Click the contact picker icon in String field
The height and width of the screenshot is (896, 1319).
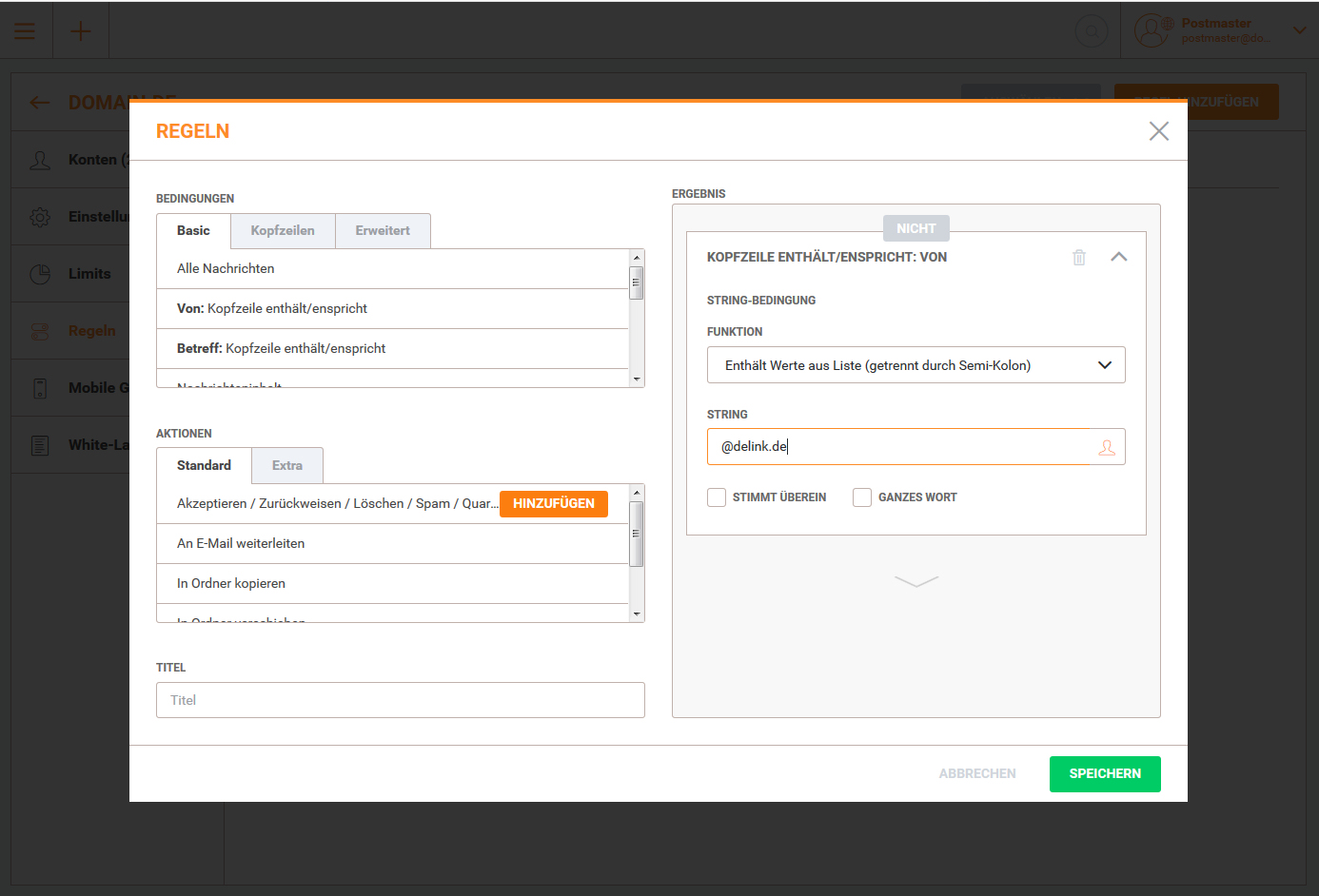(x=1107, y=447)
